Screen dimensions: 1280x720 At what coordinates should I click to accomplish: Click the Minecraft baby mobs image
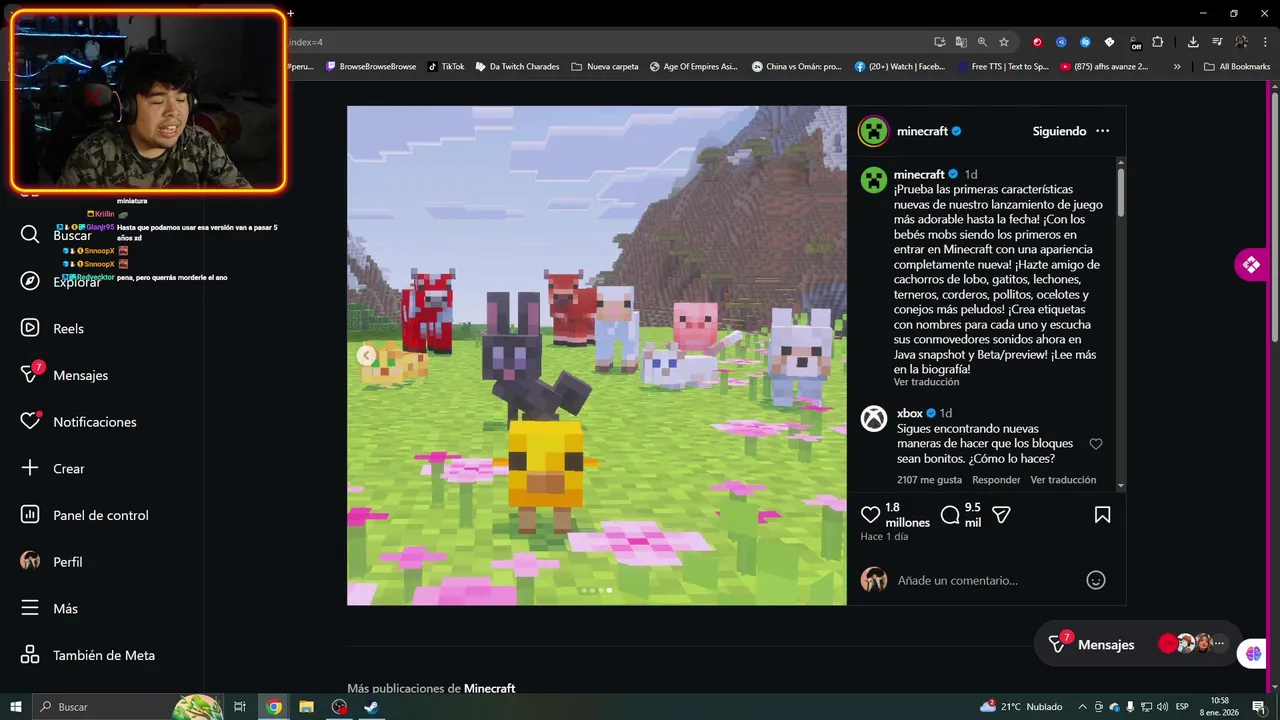click(596, 355)
